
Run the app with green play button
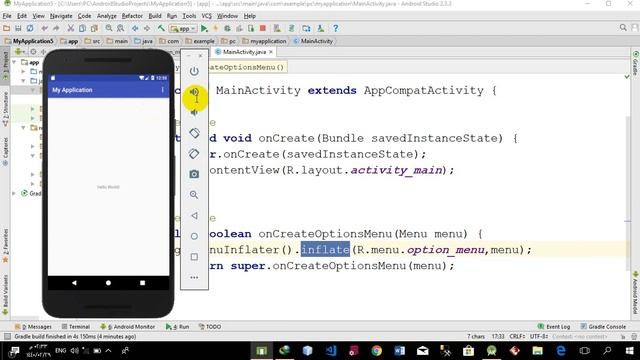(204, 28)
